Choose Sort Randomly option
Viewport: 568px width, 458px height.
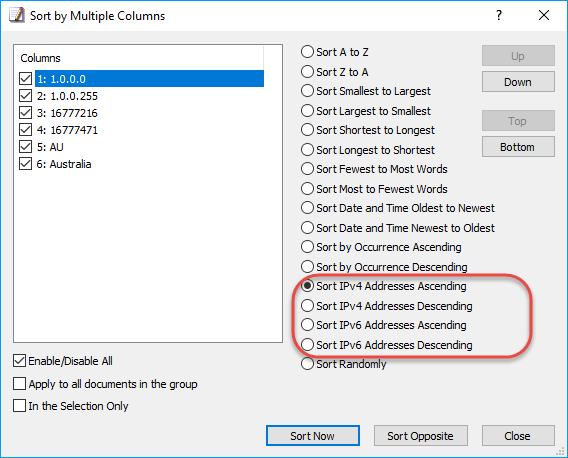[x=307, y=364]
